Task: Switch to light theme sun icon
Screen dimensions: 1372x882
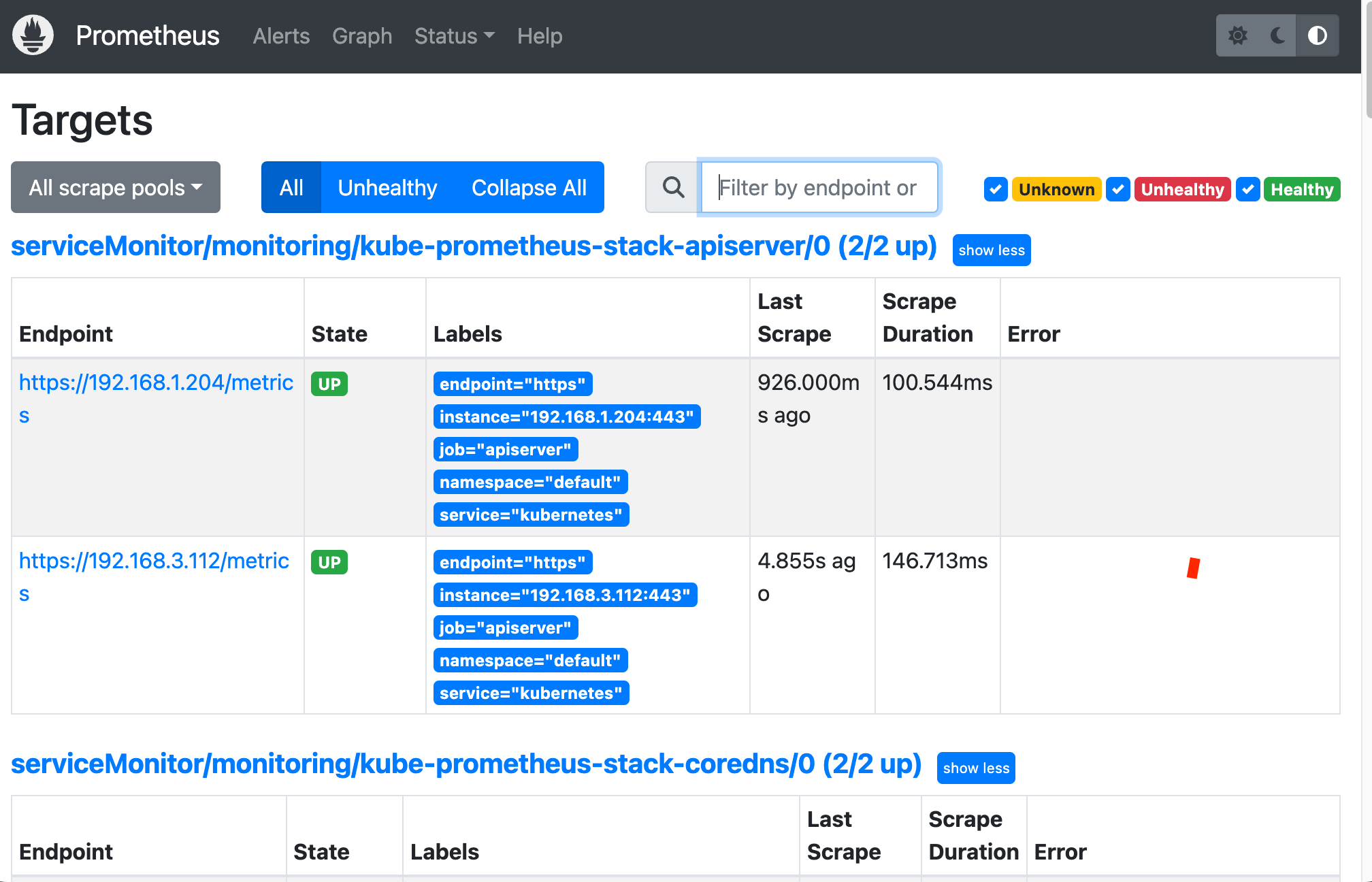Action: (x=1238, y=35)
